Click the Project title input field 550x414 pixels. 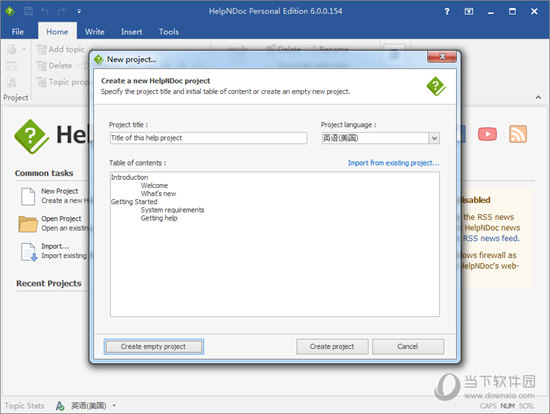[x=208, y=138]
